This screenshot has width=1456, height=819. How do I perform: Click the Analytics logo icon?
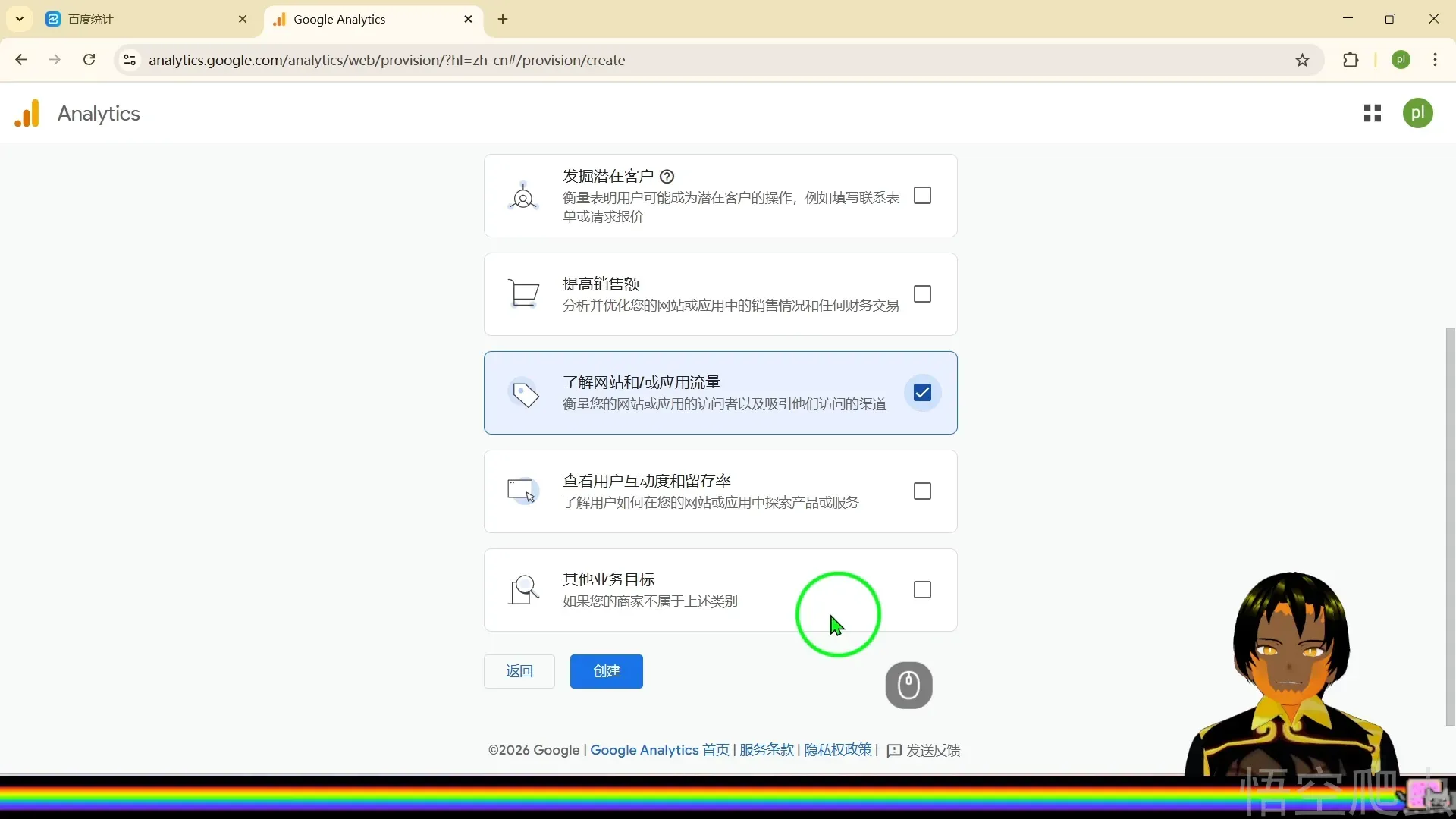(x=27, y=114)
